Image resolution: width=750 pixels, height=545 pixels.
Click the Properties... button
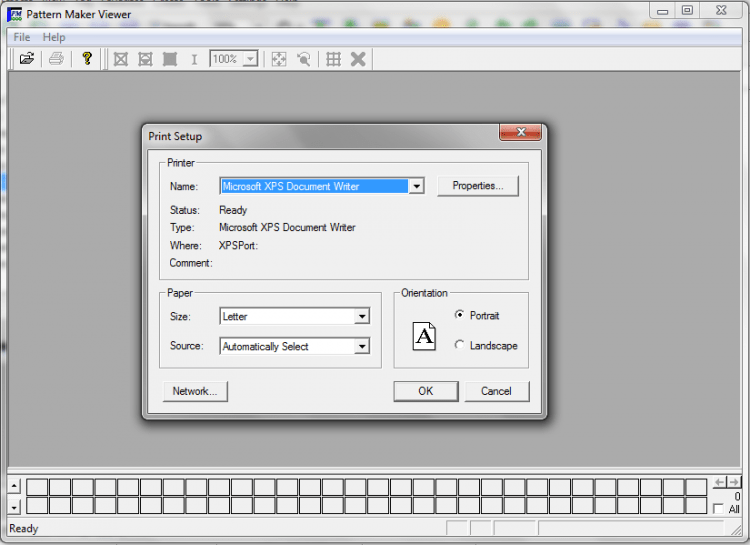coord(478,186)
